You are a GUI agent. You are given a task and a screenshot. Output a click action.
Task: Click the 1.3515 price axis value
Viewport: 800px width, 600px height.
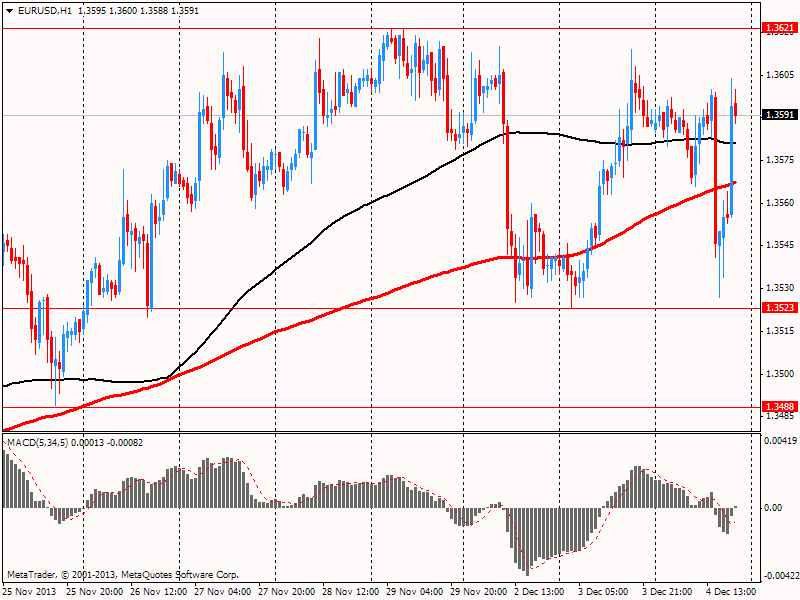click(780, 331)
